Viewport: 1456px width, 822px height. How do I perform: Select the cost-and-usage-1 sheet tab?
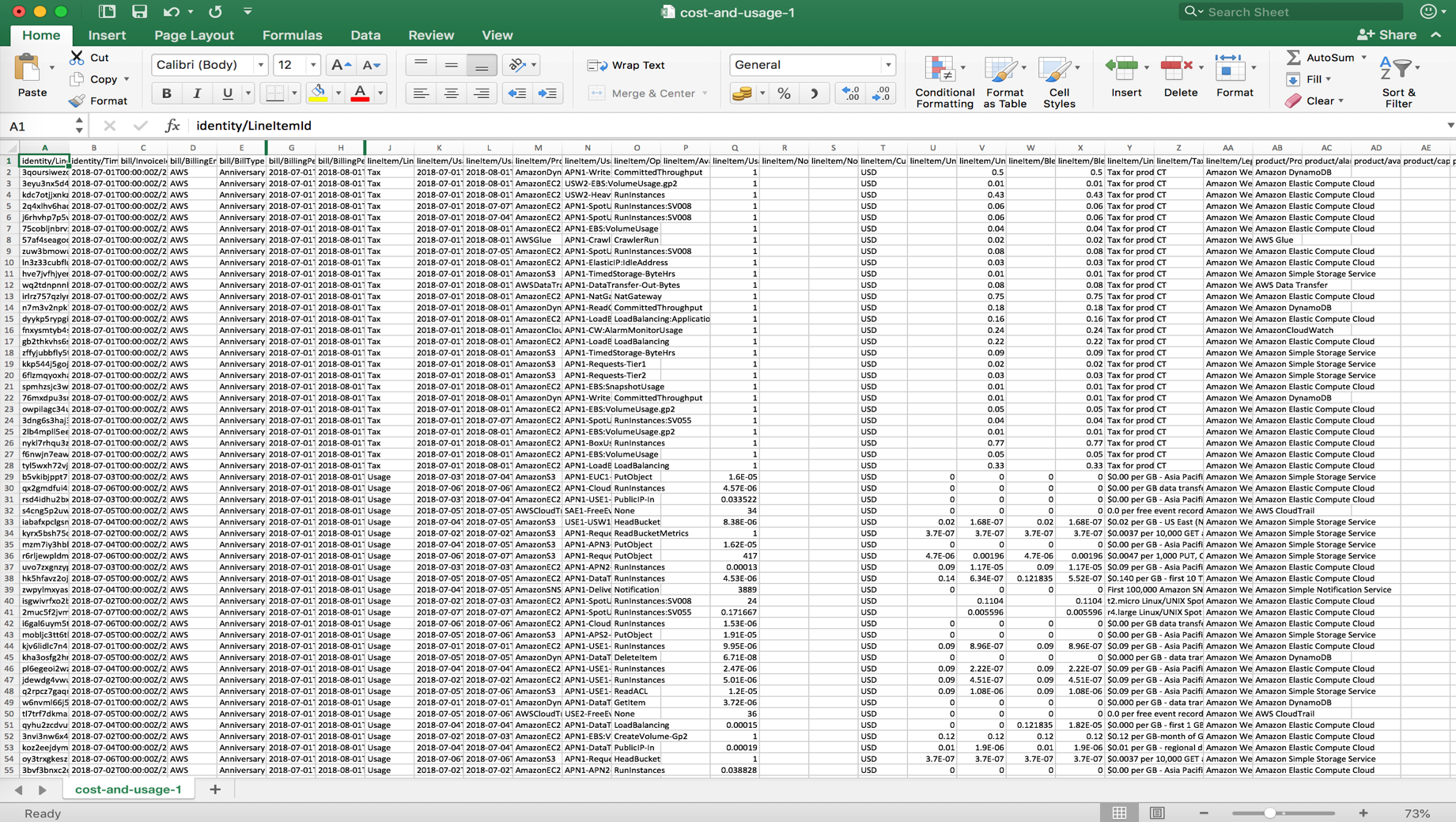coord(128,789)
